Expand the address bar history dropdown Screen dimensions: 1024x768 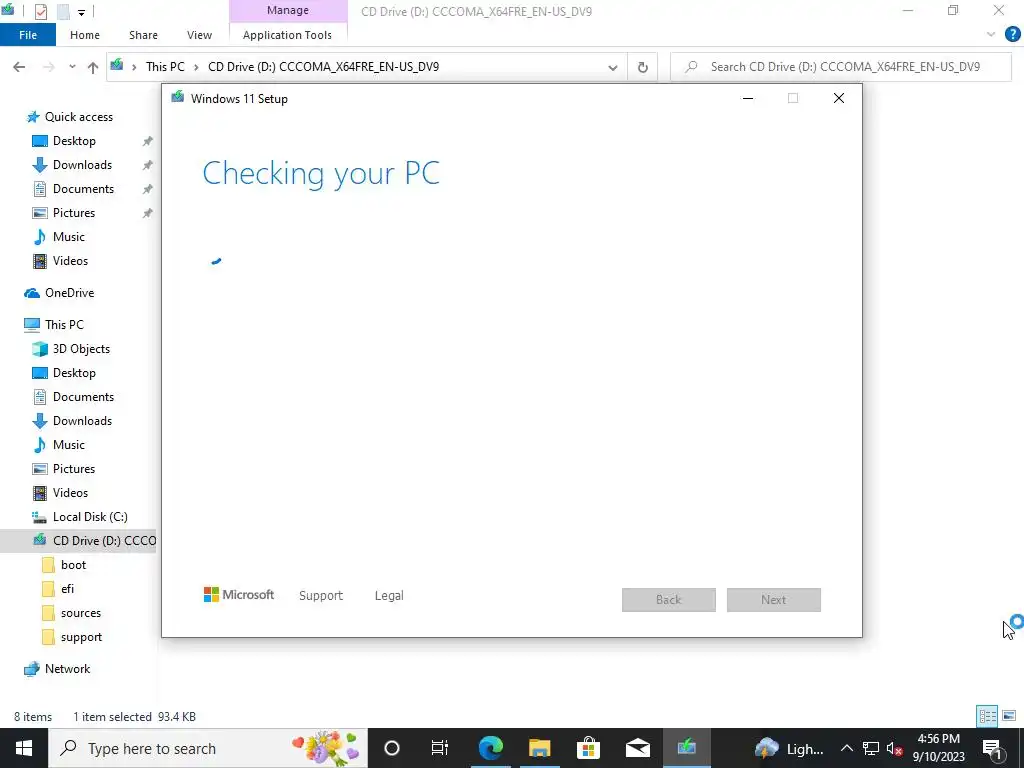[613, 67]
